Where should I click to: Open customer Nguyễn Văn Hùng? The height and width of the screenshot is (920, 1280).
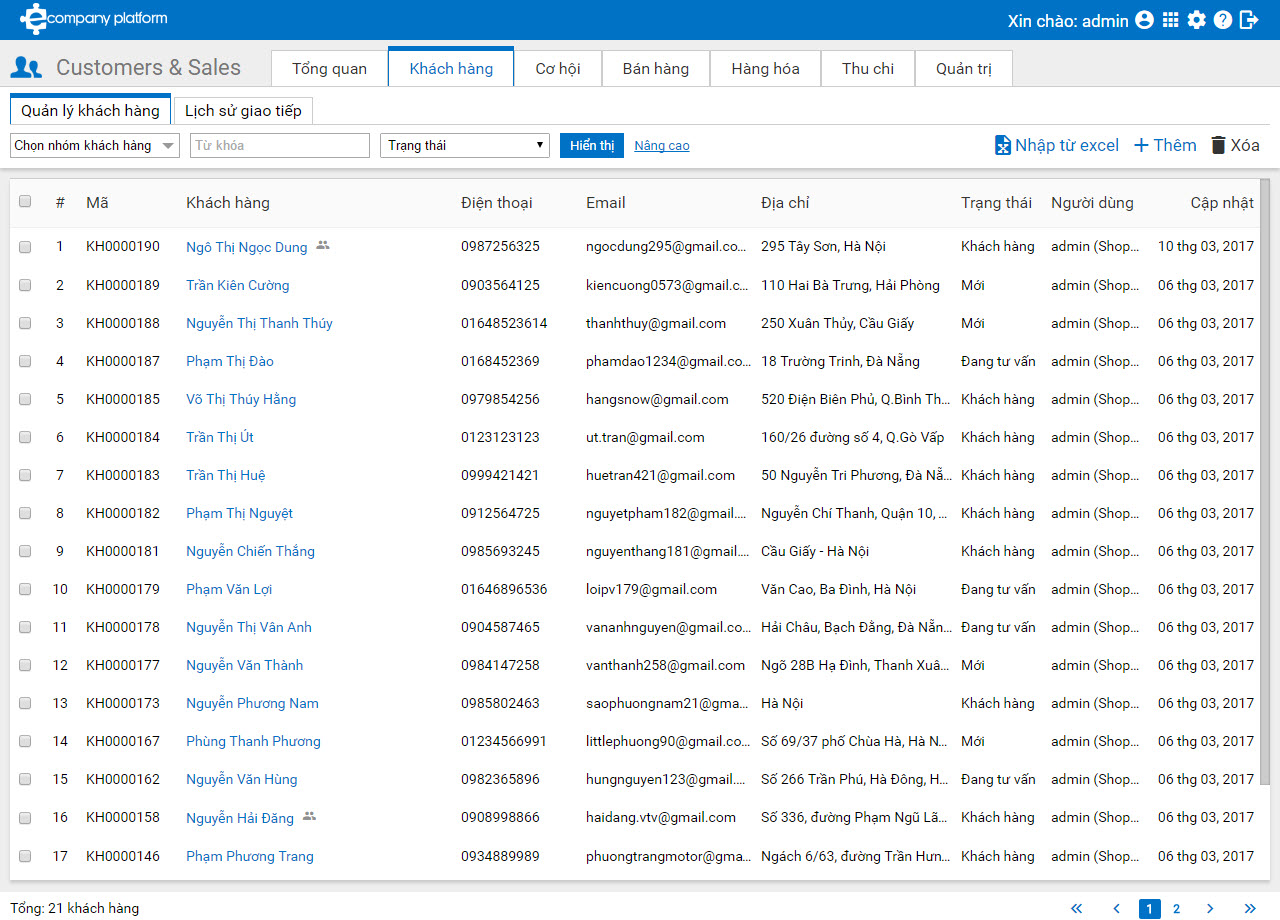click(242, 779)
